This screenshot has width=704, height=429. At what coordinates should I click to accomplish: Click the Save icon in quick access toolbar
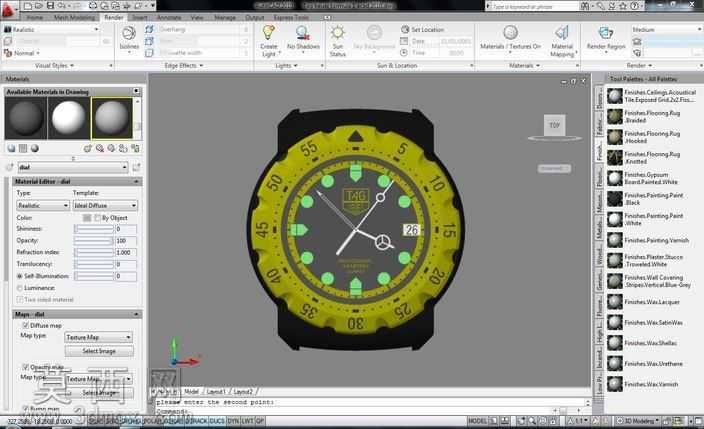51,6
